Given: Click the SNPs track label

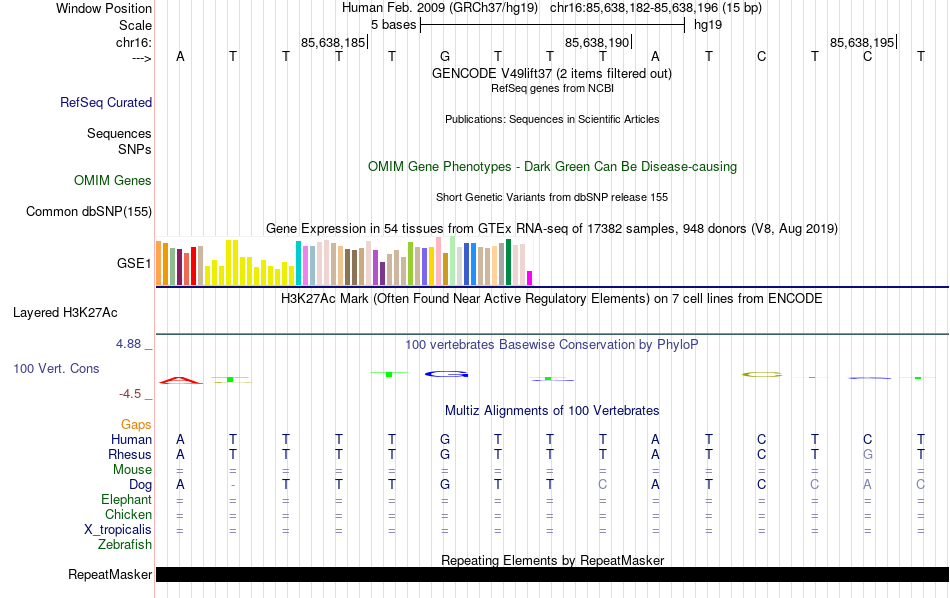Looking at the screenshot, I should pos(135,149).
